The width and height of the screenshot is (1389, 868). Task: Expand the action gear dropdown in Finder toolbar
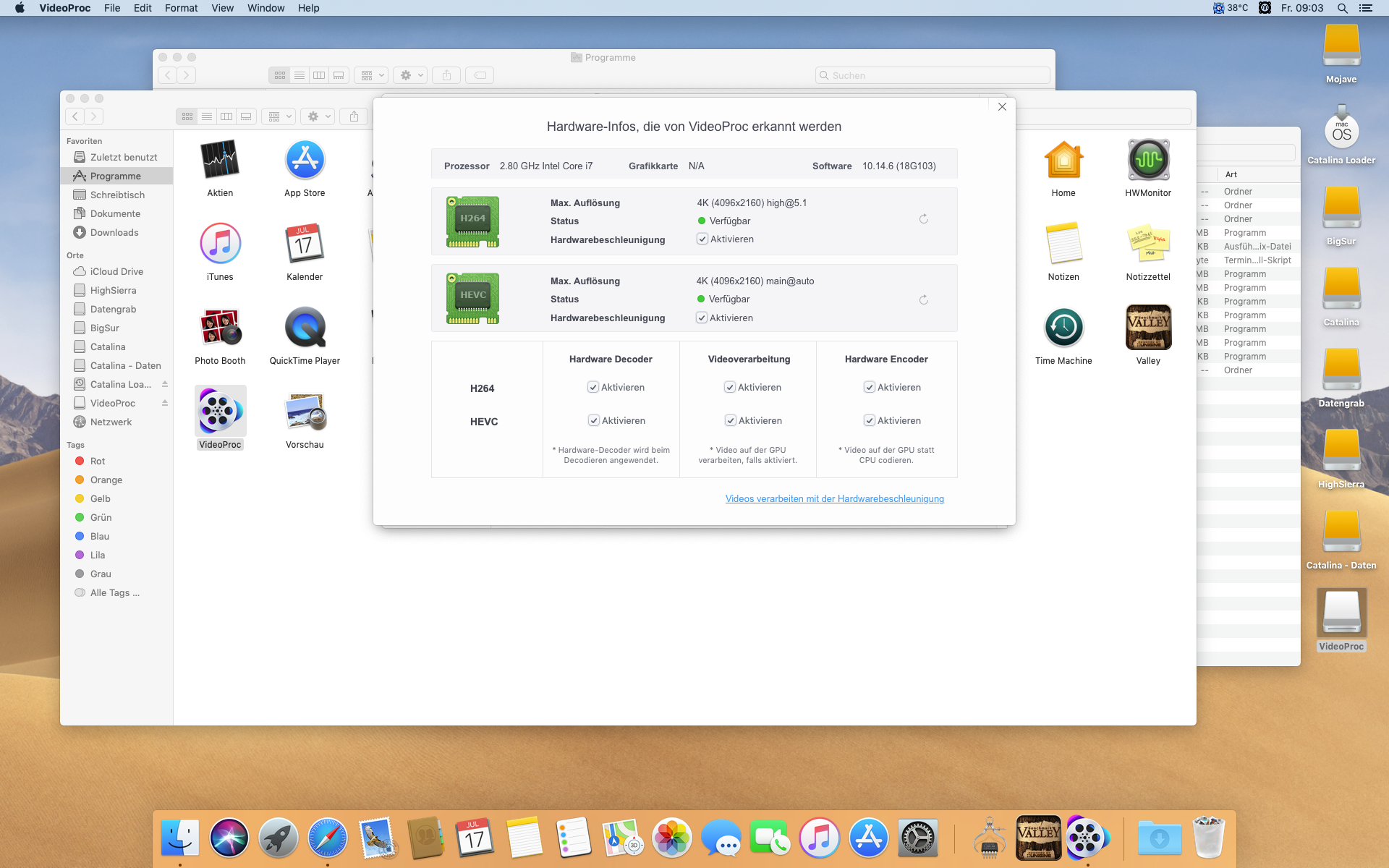coord(319,116)
